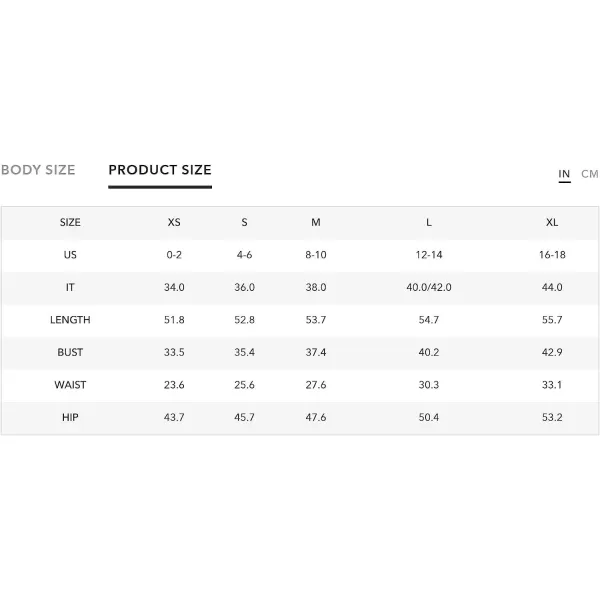Toggle units to CM
600x600 pixels.
(589, 174)
